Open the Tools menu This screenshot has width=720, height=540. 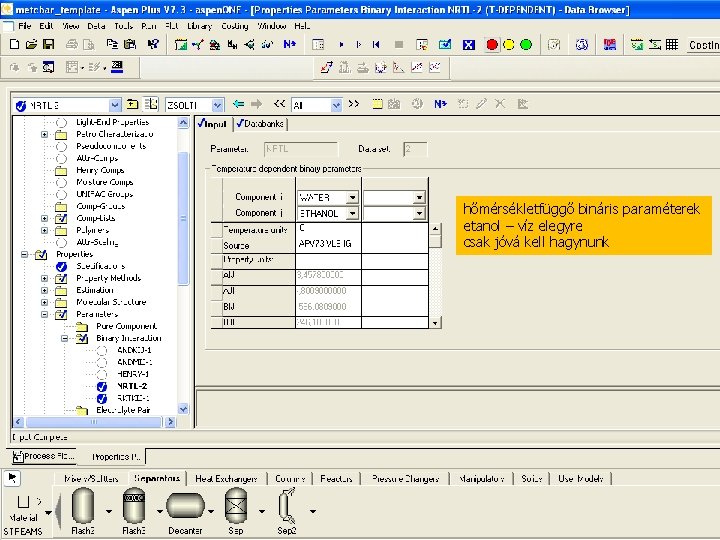[123, 25]
